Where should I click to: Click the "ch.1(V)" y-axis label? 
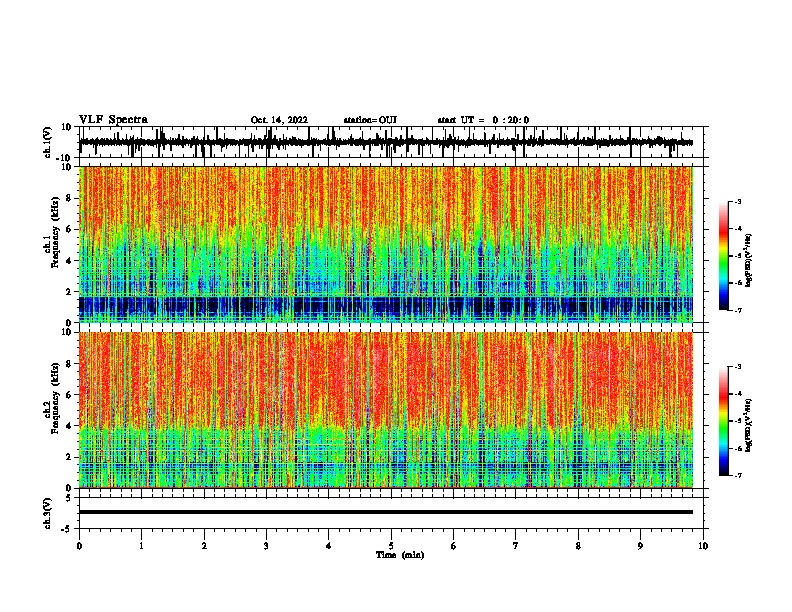(x=48, y=142)
